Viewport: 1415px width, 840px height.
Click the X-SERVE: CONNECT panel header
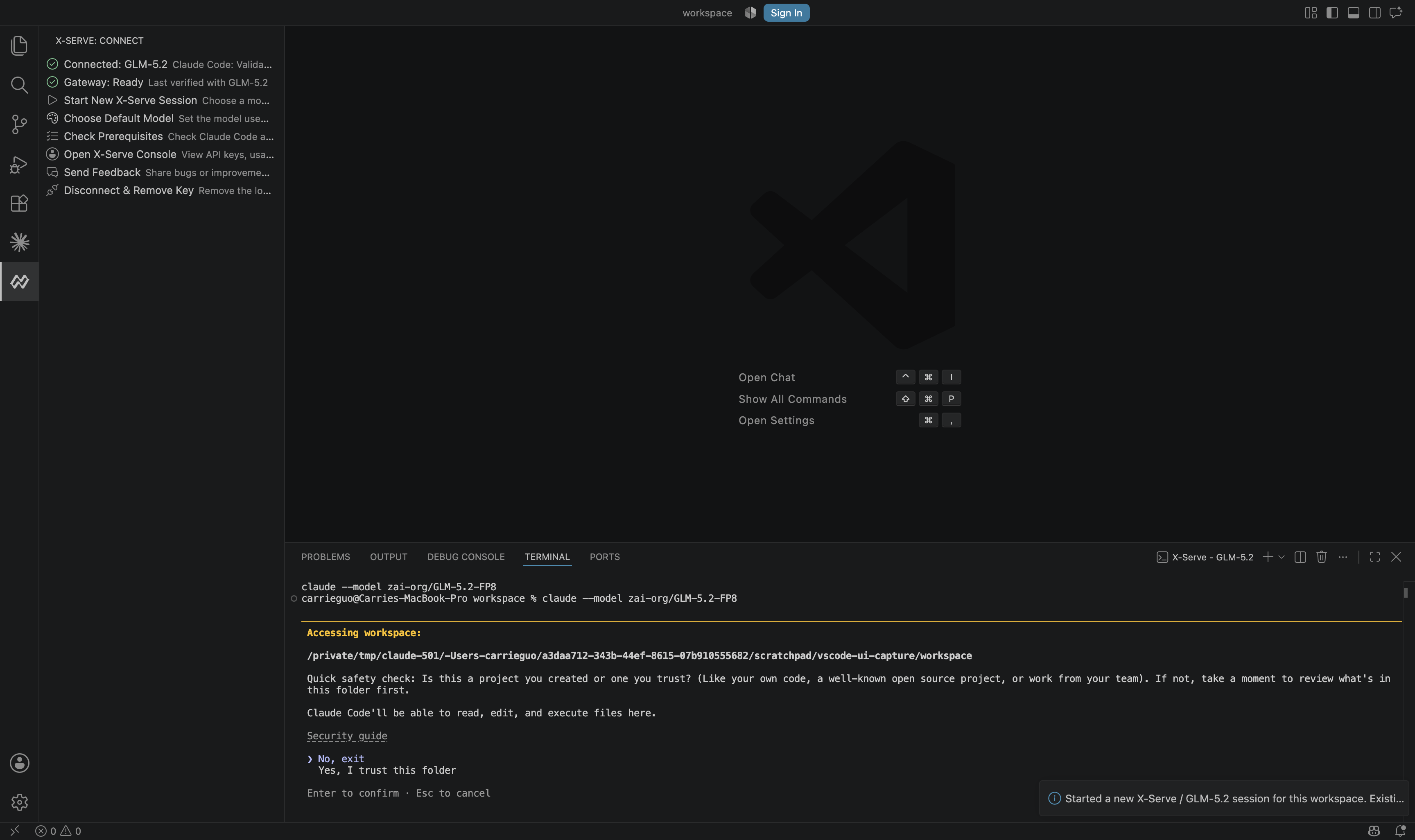click(x=99, y=41)
